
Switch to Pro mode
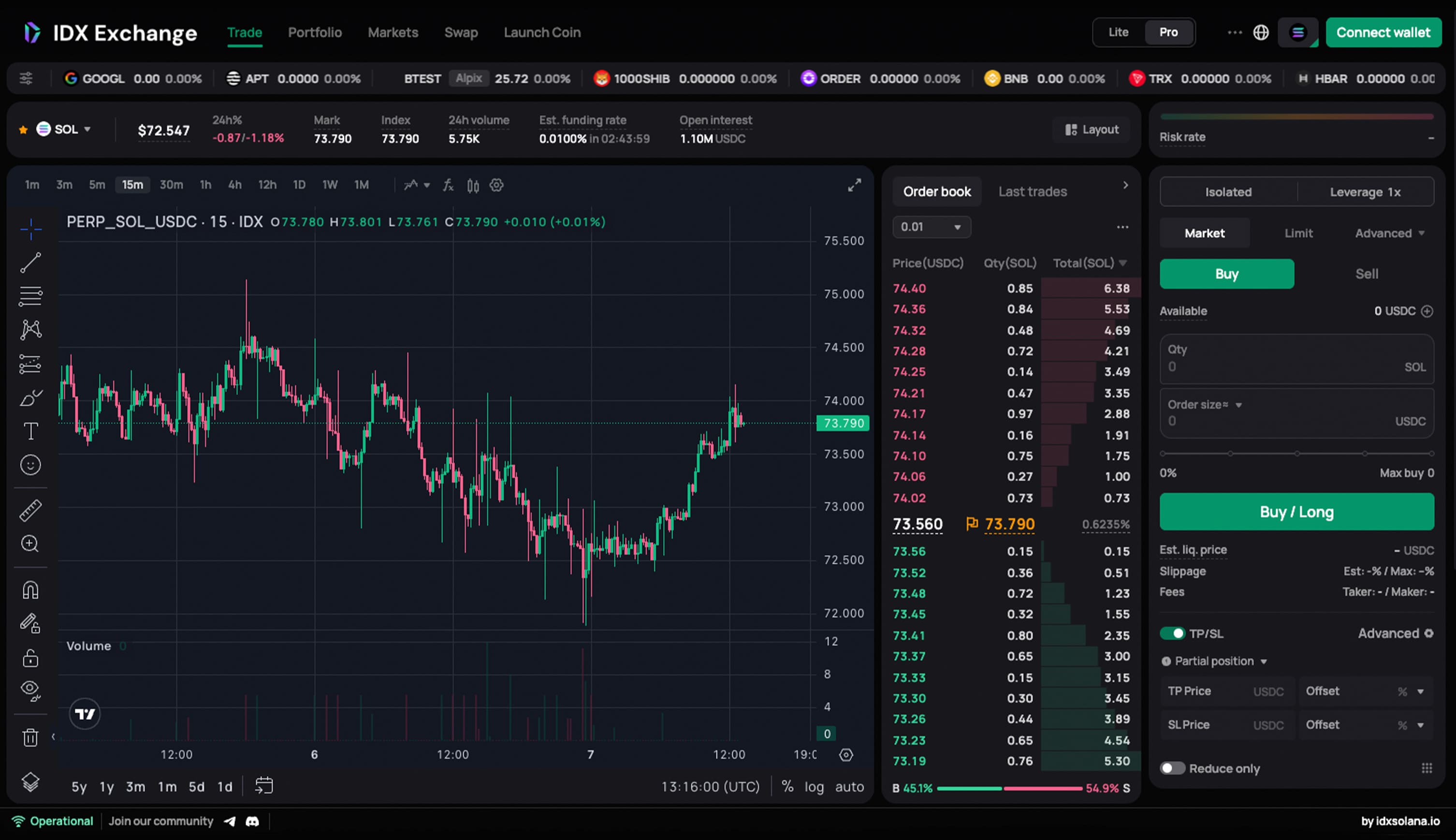pyautogui.click(x=1169, y=32)
